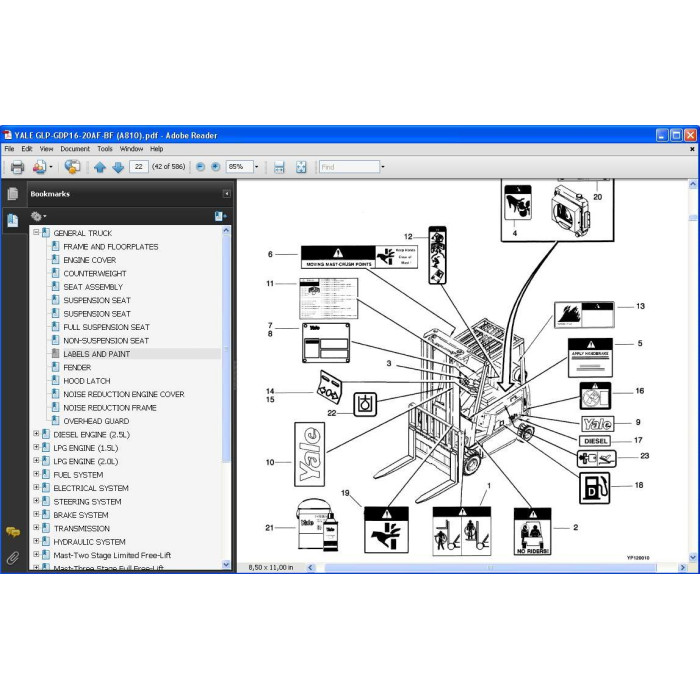Open the View menu

[46, 149]
